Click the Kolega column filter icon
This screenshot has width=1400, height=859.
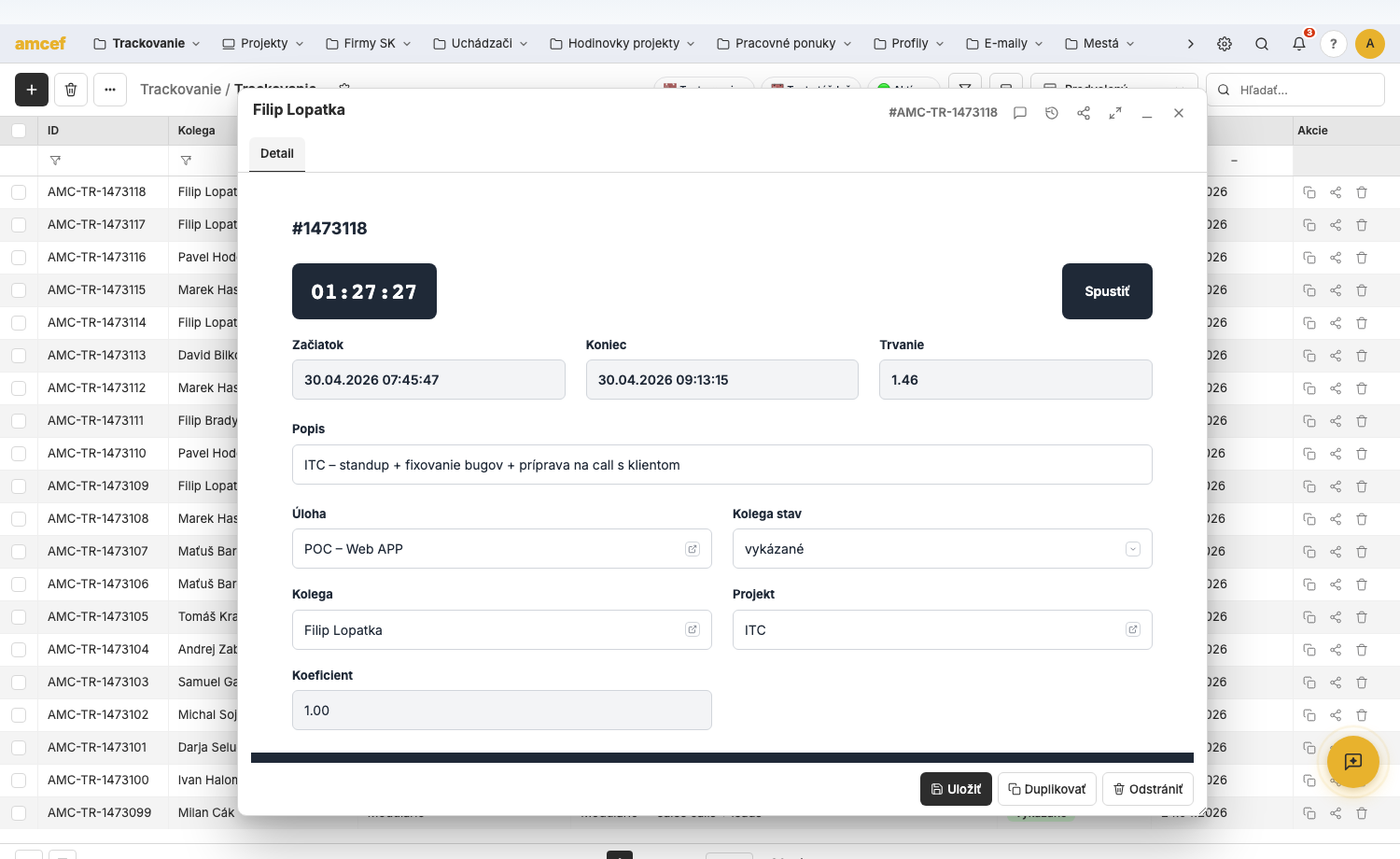tap(186, 161)
